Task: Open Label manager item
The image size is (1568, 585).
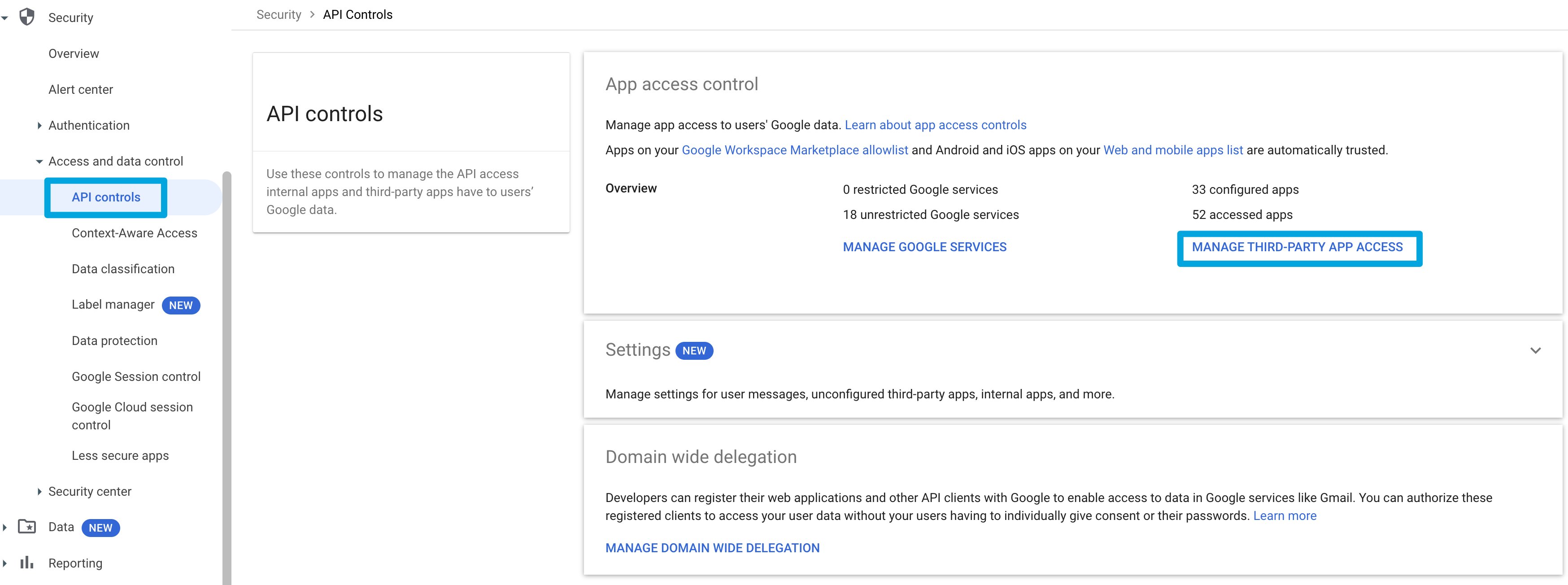Action: click(113, 304)
